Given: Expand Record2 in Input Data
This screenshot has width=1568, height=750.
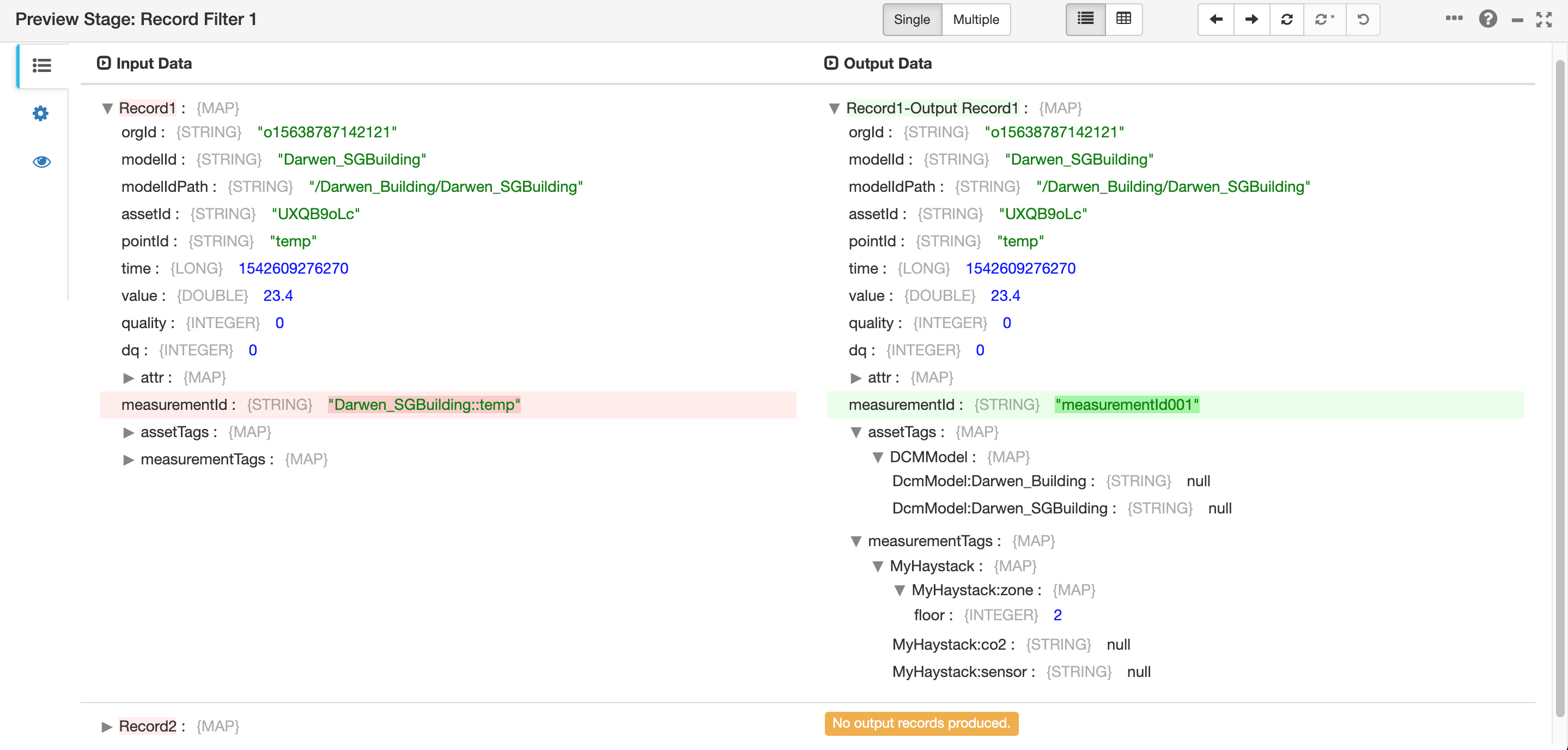Looking at the screenshot, I should point(107,726).
